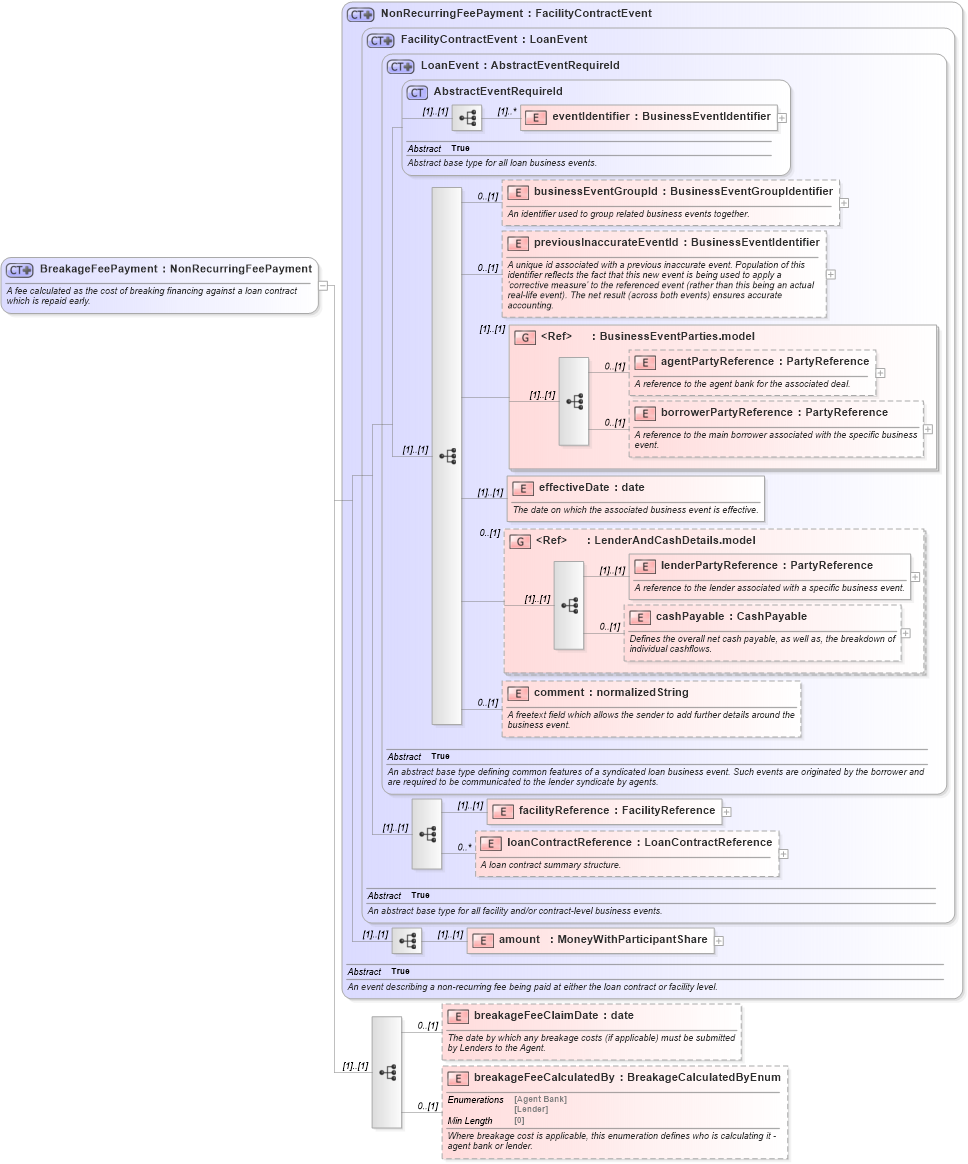The width and height of the screenshot is (968, 1164).
Task: Click the 'amount : MoneyWithParticipantShare' label
Action: 603,940
